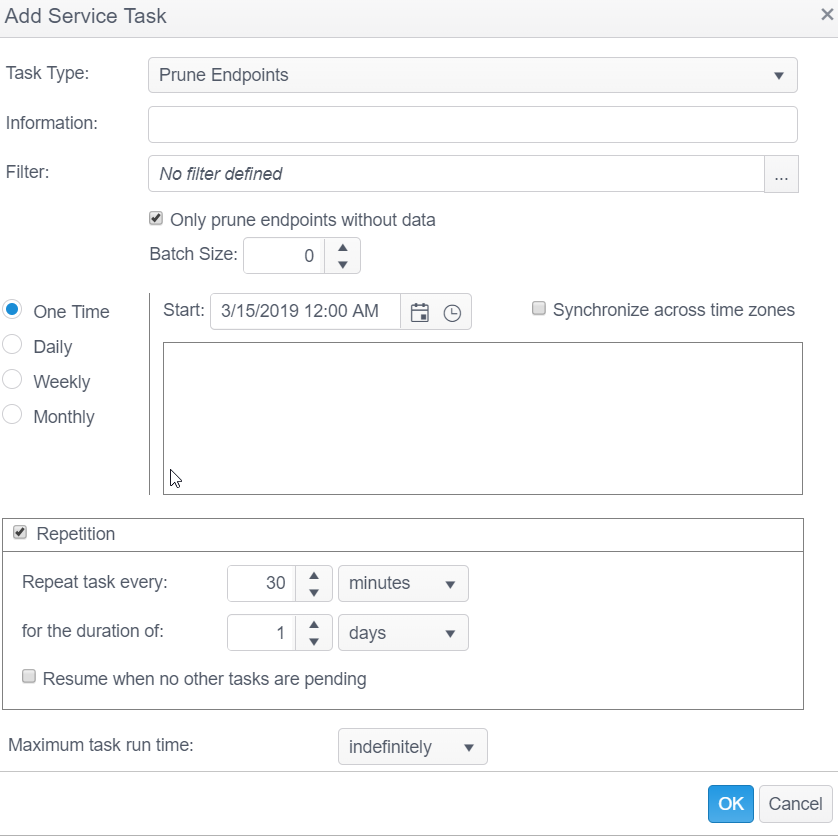Open the clock time picker icon
Viewport: 838px width, 836px height.
pyautogui.click(x=452, y=312)
